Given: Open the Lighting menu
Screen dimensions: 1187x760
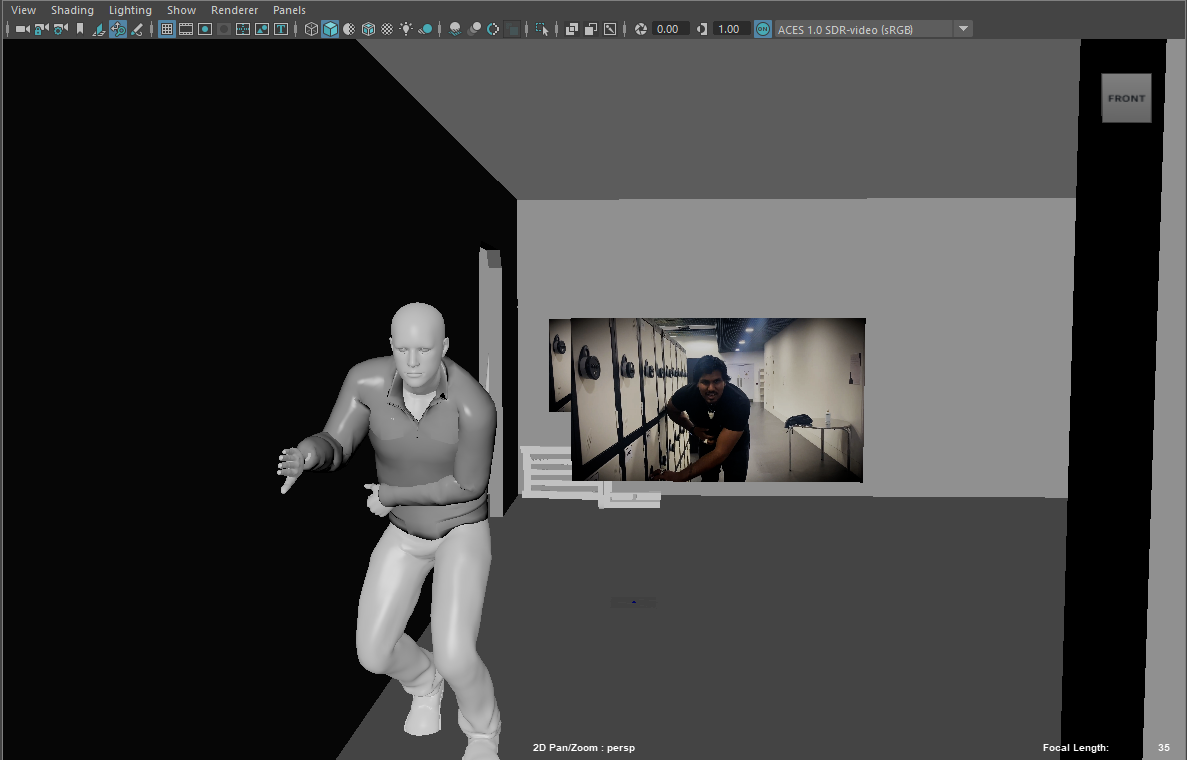Looking at the screenshot, I should click(x=130, y=10).
